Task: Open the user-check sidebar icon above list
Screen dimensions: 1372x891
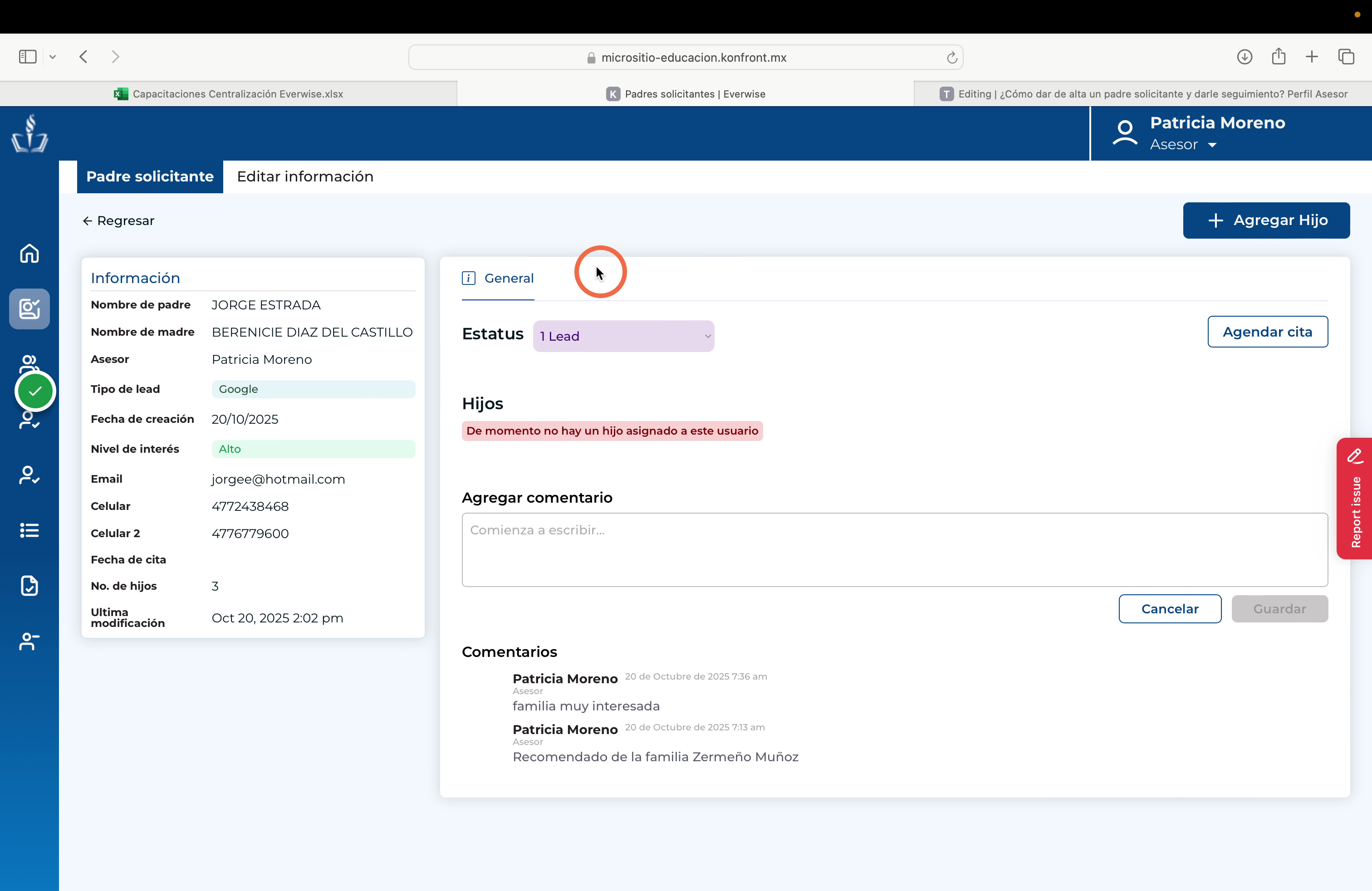Action: [29, 475]
